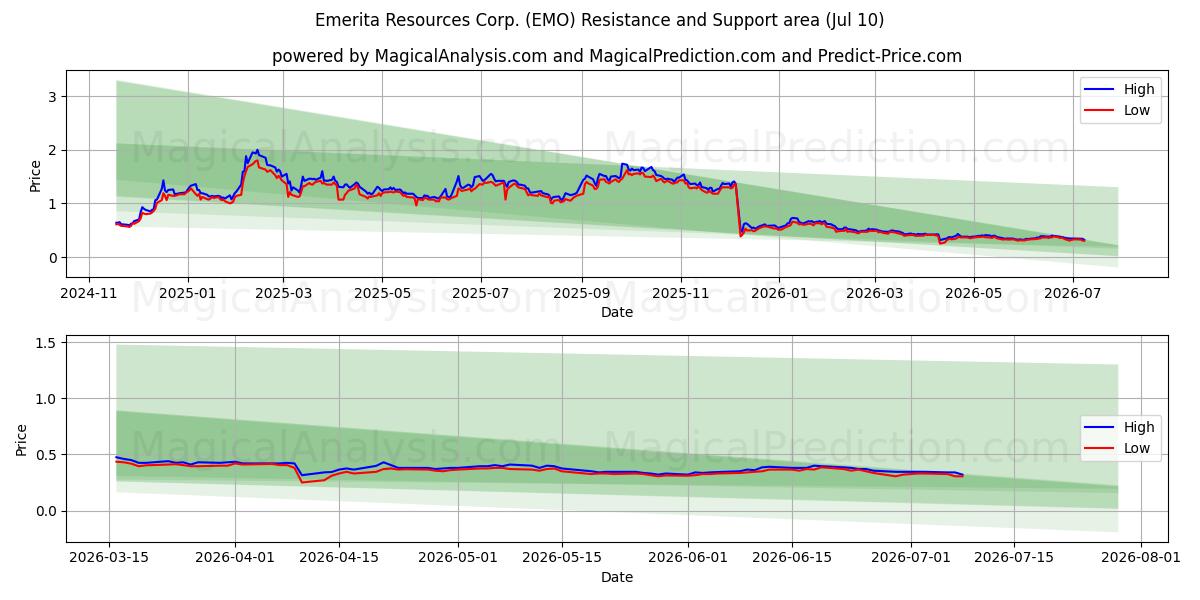Click the '2026-04-15' date tick label

339,557
